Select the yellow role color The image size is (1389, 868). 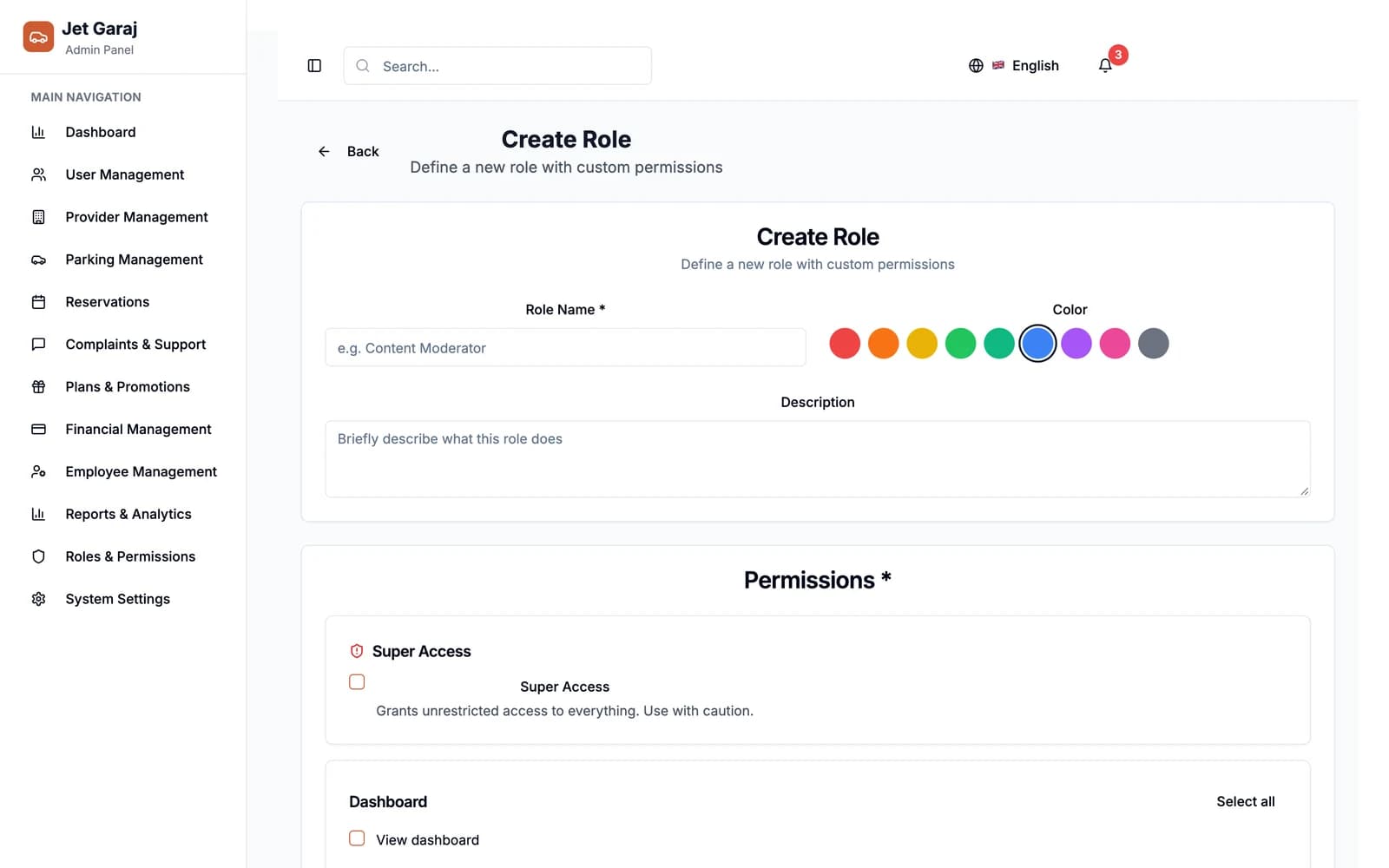[922, 344]
